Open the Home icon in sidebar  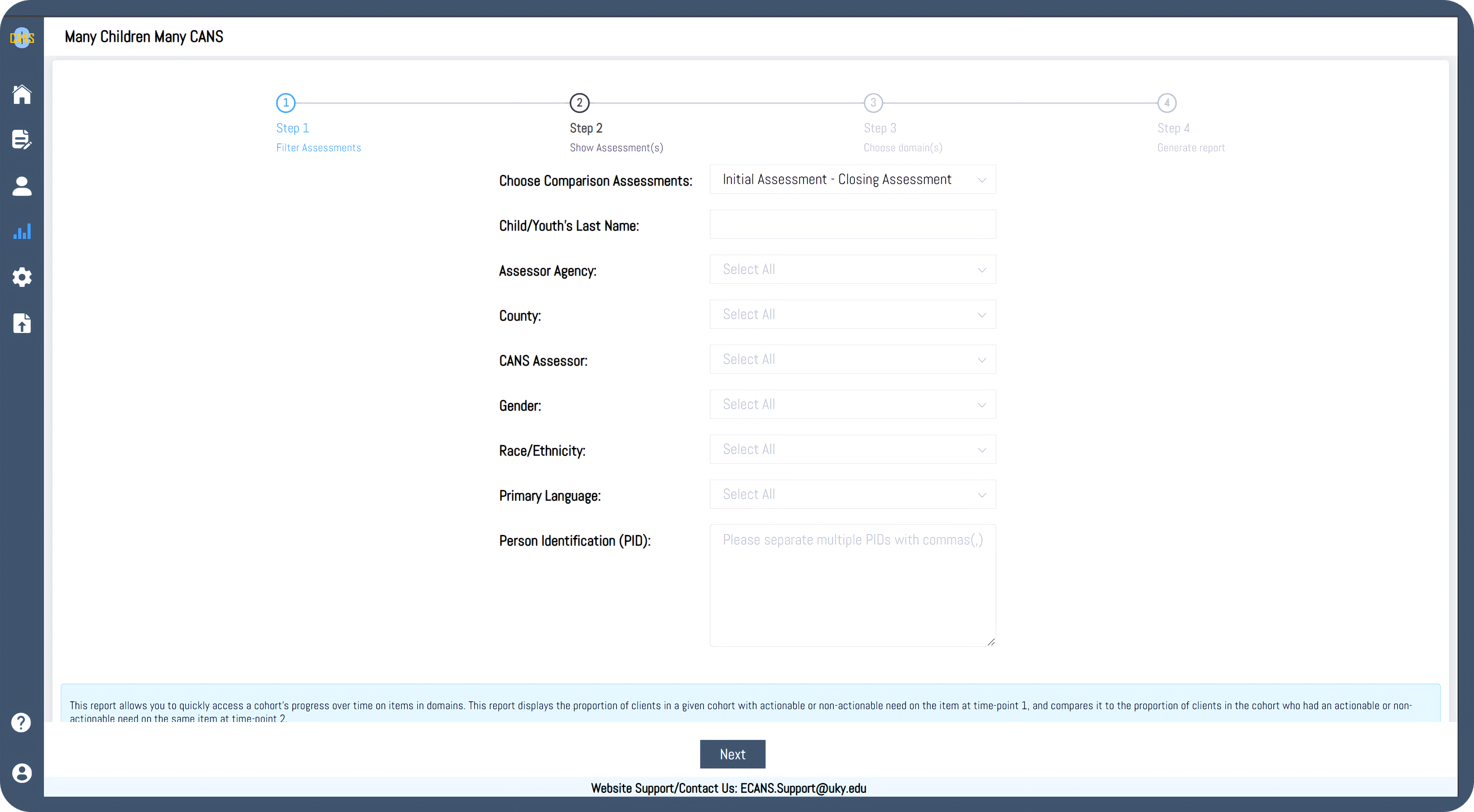[x=22, y=94]
